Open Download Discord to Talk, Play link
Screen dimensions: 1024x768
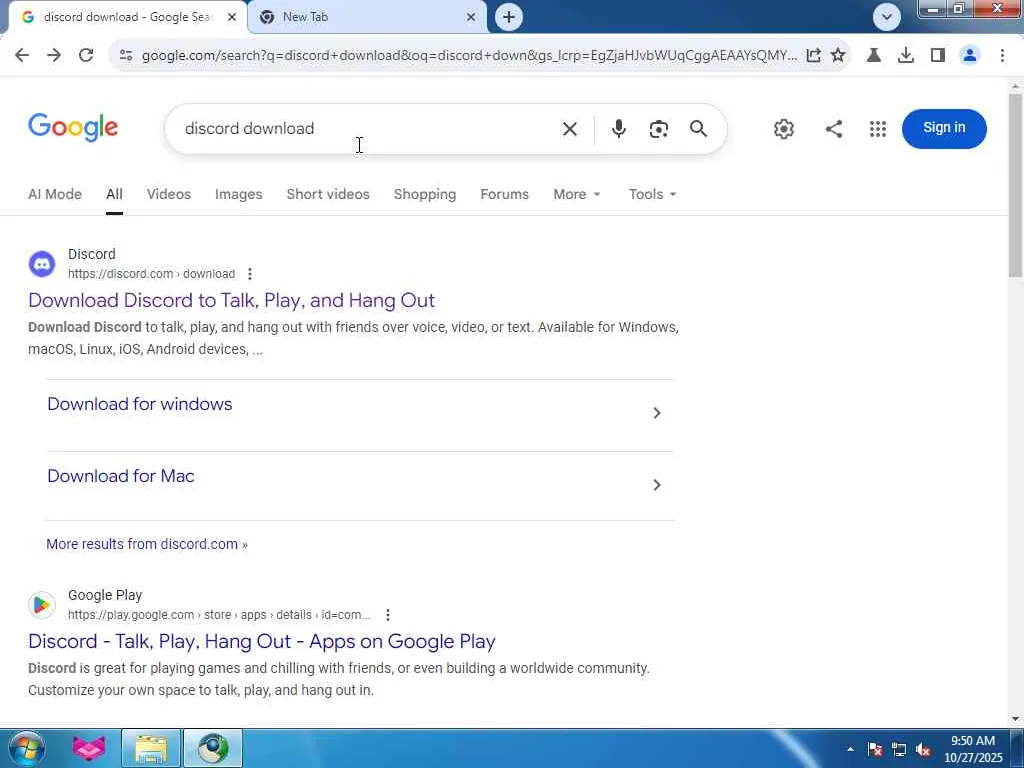pyautogui.click(x=231, y=300)
